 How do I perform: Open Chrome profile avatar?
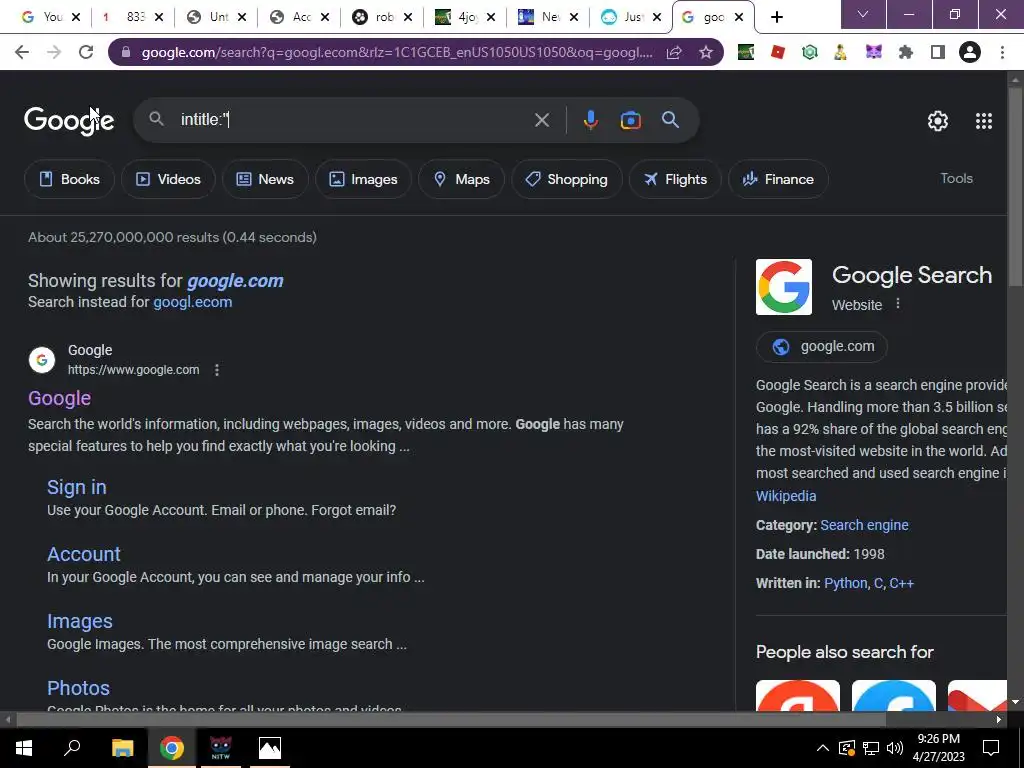[970, 52]
